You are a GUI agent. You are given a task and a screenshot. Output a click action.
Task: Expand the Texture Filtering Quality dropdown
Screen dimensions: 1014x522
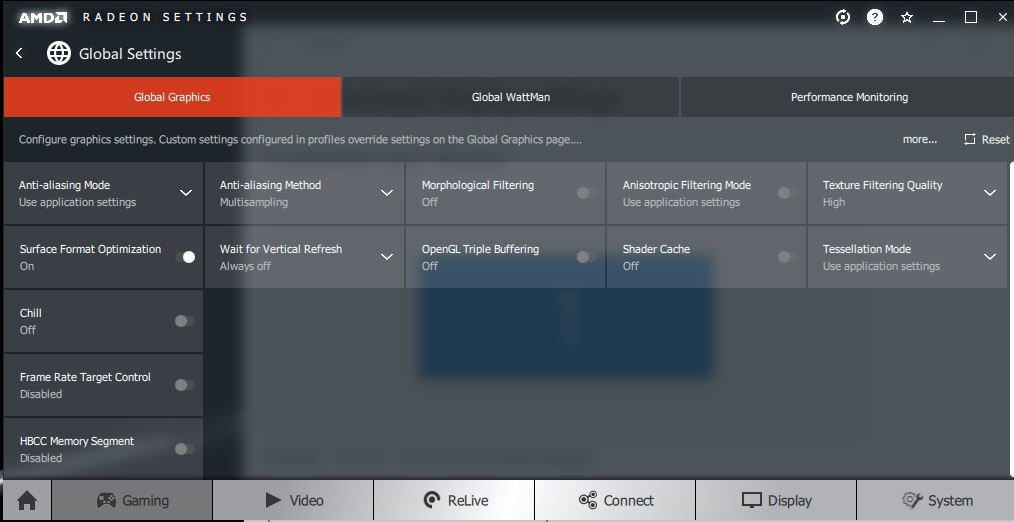(x=989, y=193)
